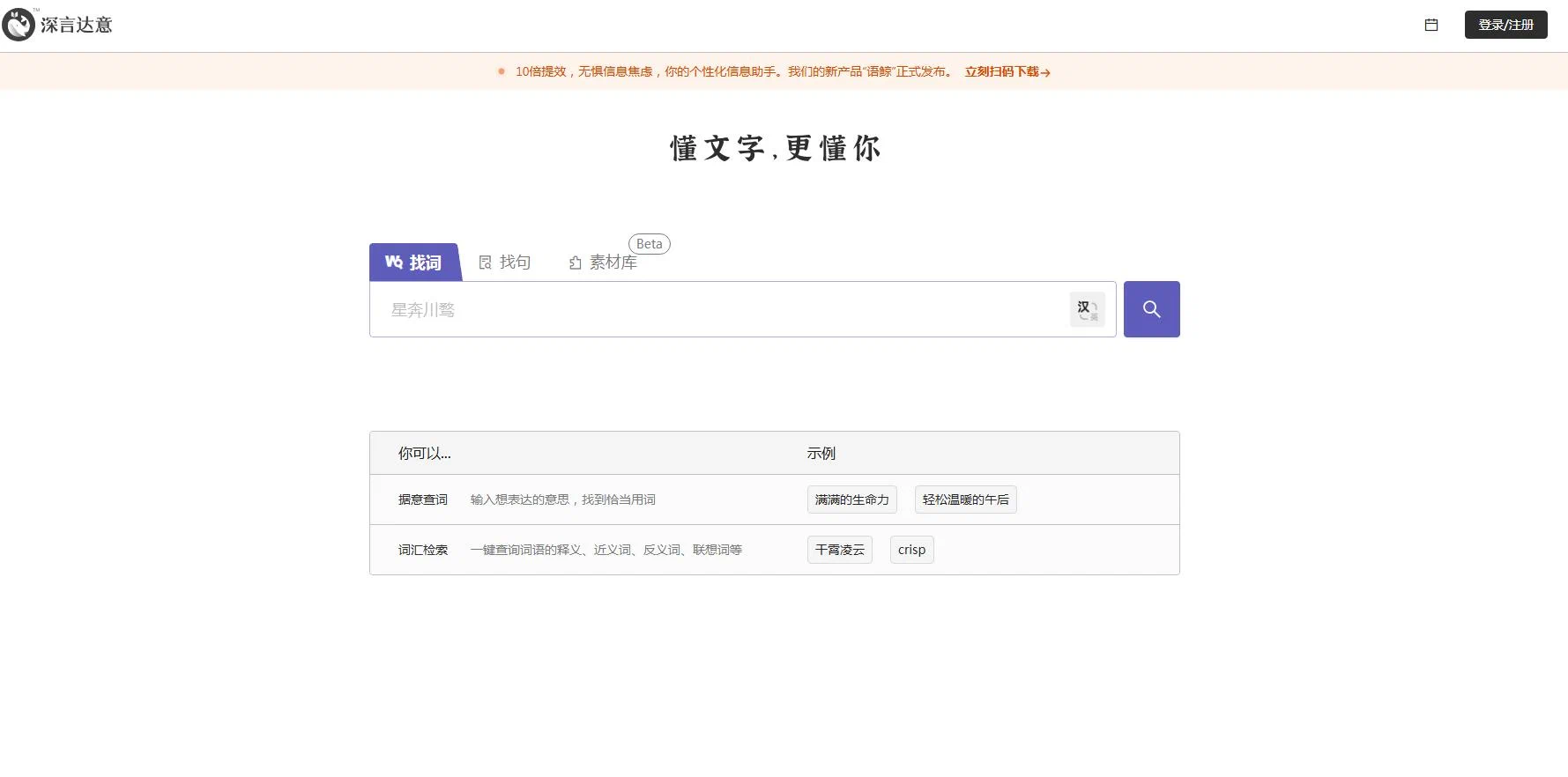The width and height of the screenshot is (1568, 777).
Task: Try the example 满满的生命力
Action: pyautogui.click(x=851, y=499)
